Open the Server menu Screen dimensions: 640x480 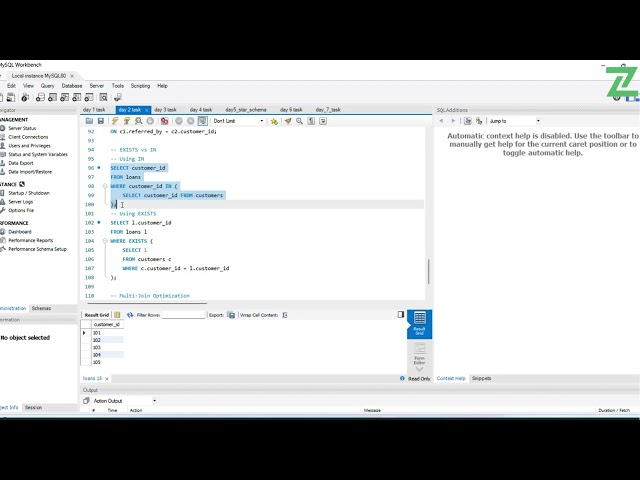(x=97, y=86)
